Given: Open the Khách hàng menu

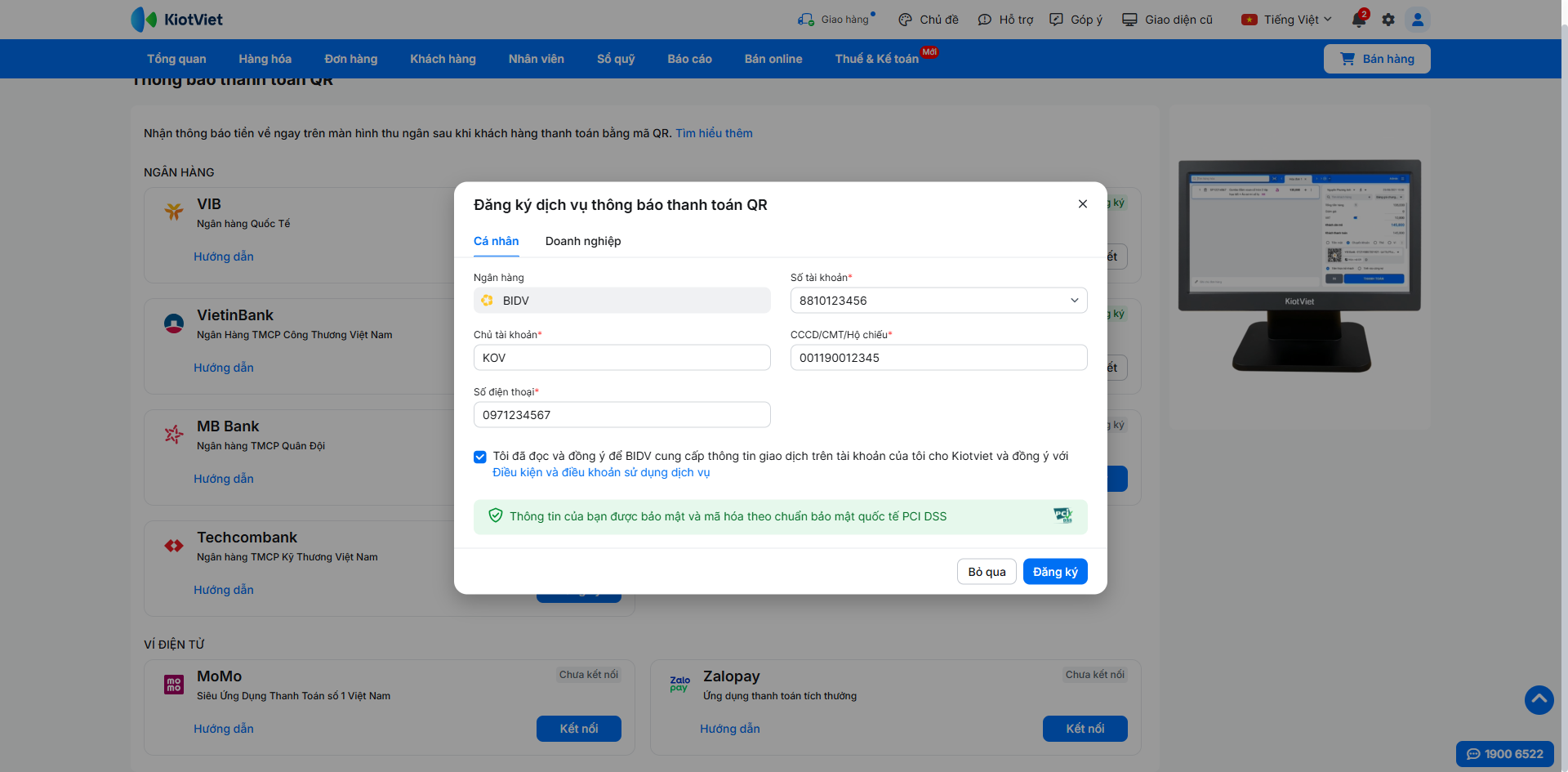Looking at the screenshot, I should (x=443, y=59).
